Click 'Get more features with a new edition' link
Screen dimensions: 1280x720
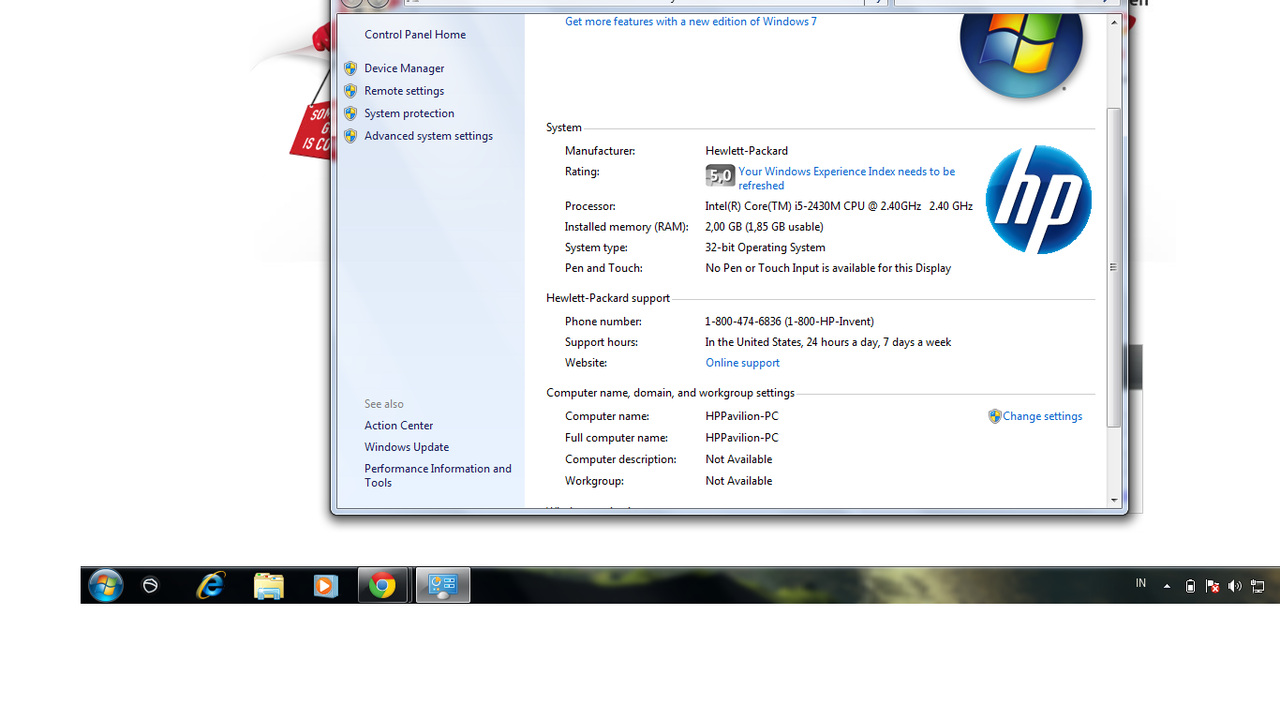[x=690, y=21]
